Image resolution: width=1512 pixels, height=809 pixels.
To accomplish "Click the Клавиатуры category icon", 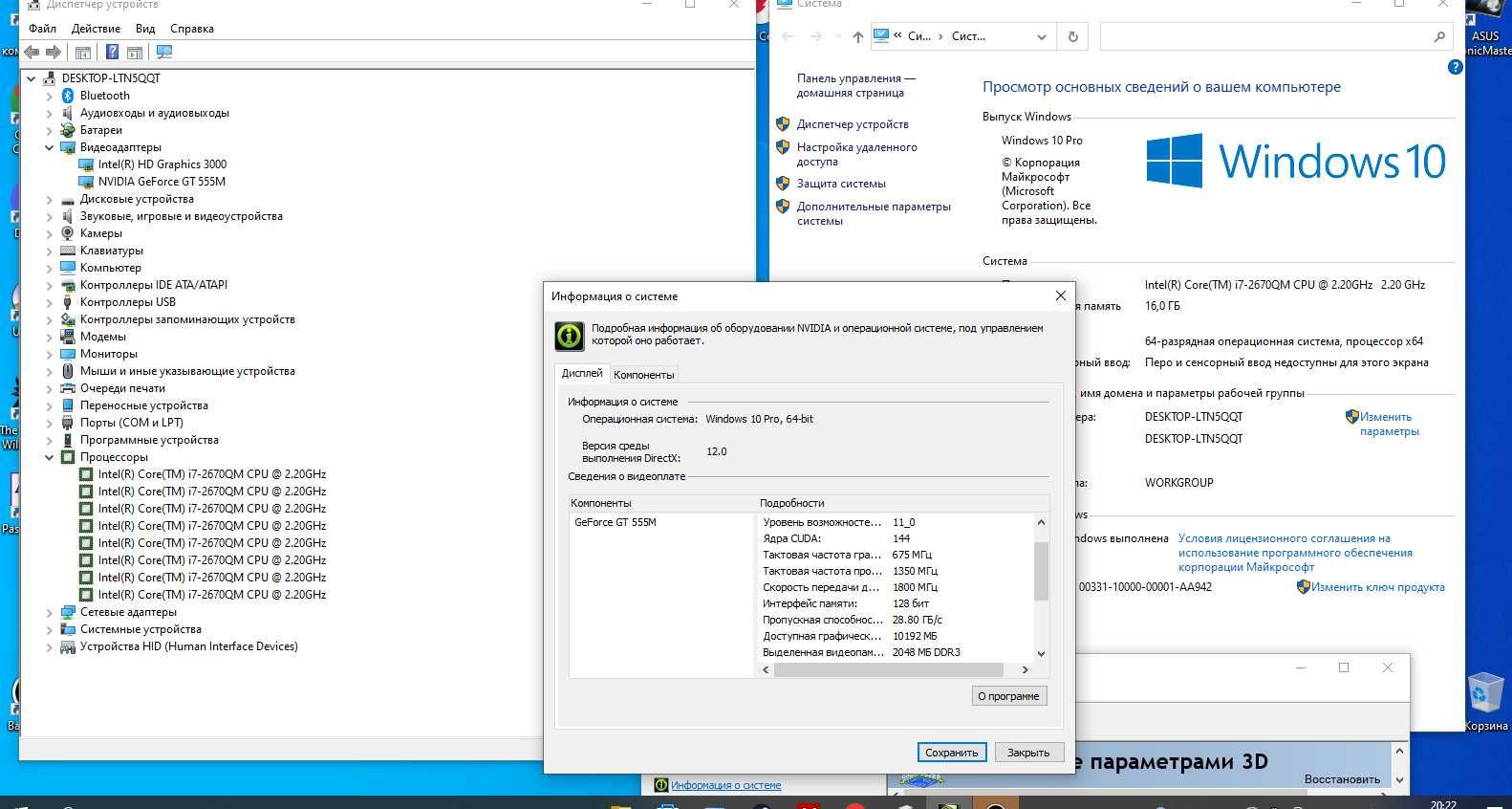I will click(x=68, y=251).
